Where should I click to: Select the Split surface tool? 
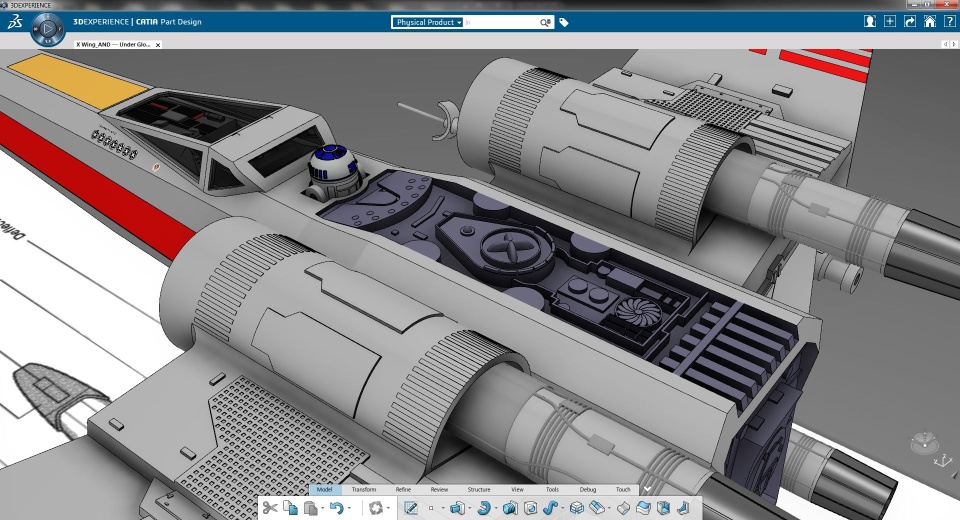(623, 508)
